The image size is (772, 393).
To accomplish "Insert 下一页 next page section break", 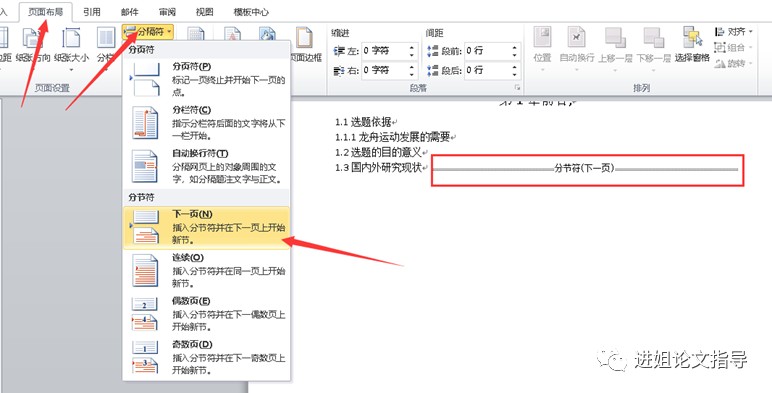I will coord(206,228).
